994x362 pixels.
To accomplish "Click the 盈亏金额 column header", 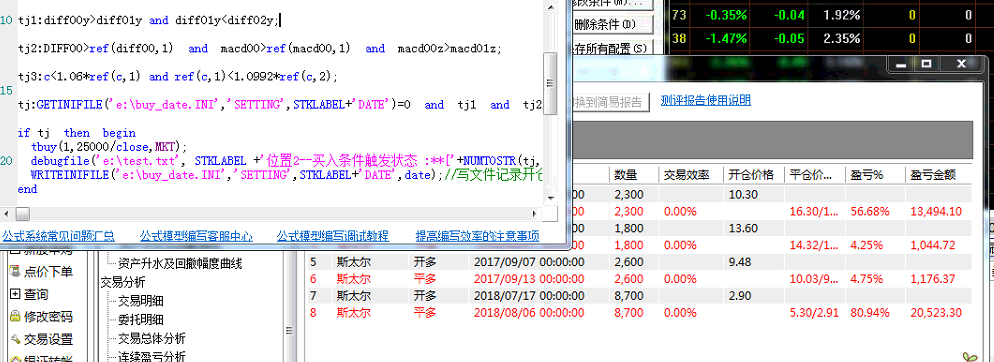I will click(x=937, y=175).
